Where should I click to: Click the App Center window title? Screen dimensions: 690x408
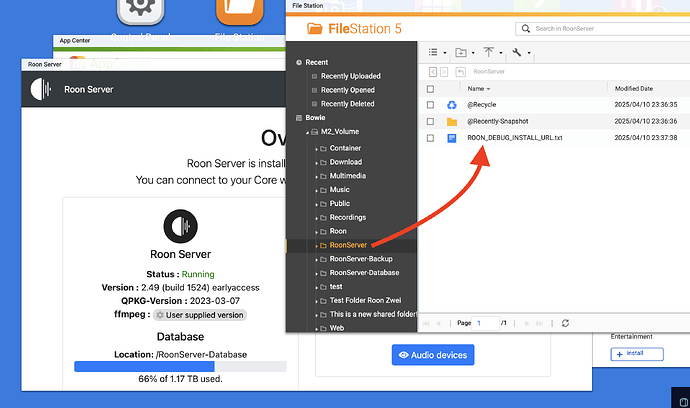coord(75,40)
